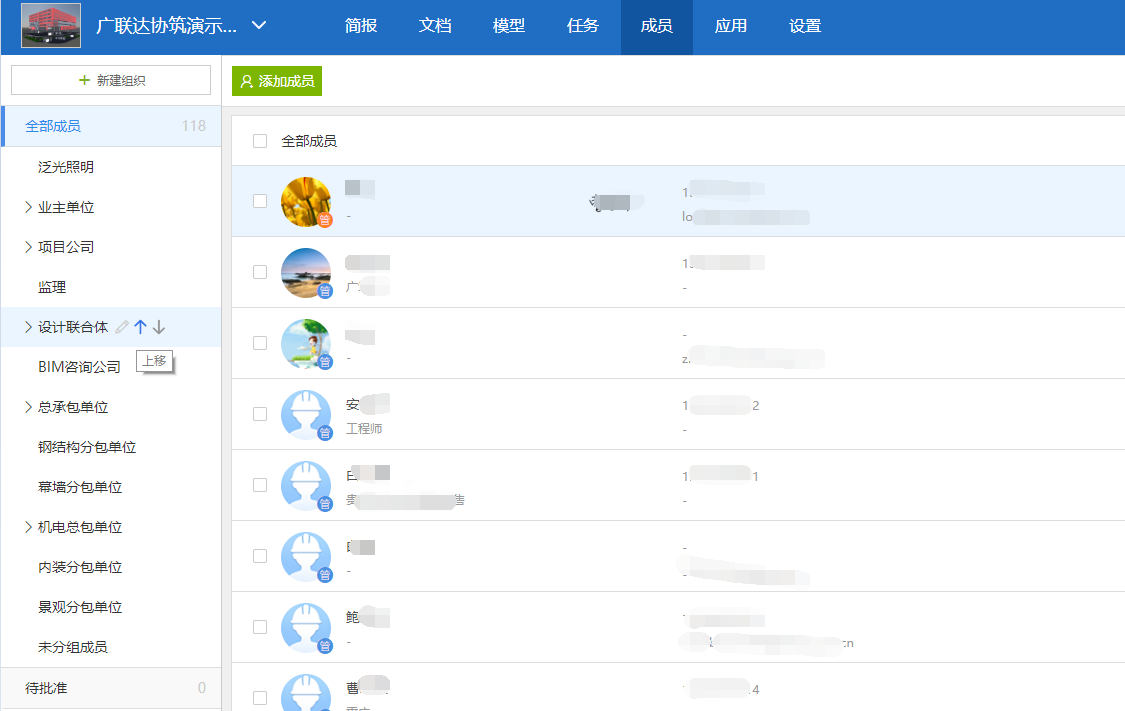This screenshot has height=711, width=1125.
Task: Click the project logo thumbnail at top left
Action: pos(52,26)
